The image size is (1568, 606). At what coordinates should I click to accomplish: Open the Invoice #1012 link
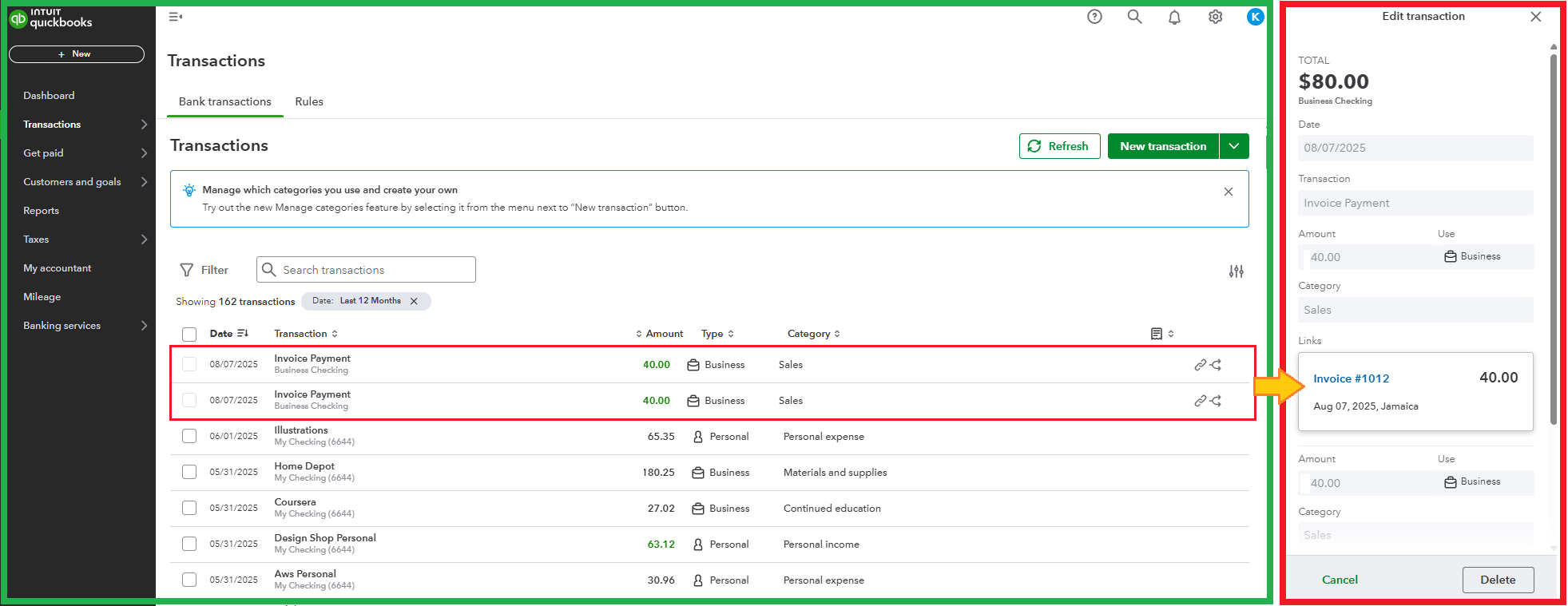(x=1351, y=378)
